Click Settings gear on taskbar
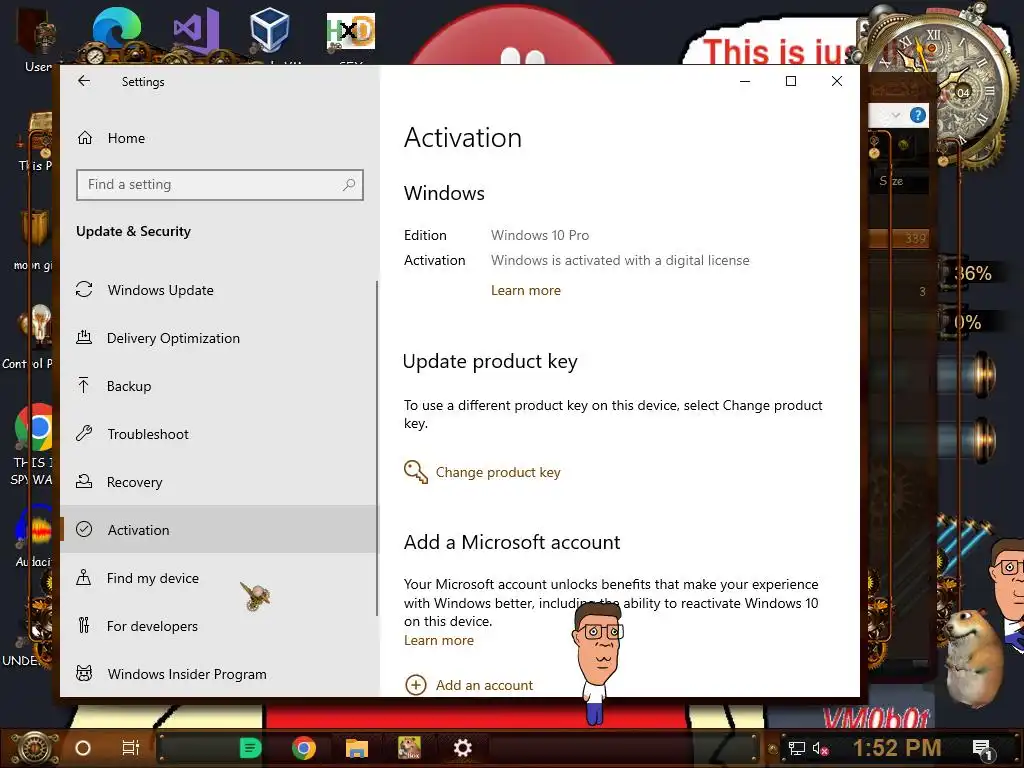 point(462,748)
